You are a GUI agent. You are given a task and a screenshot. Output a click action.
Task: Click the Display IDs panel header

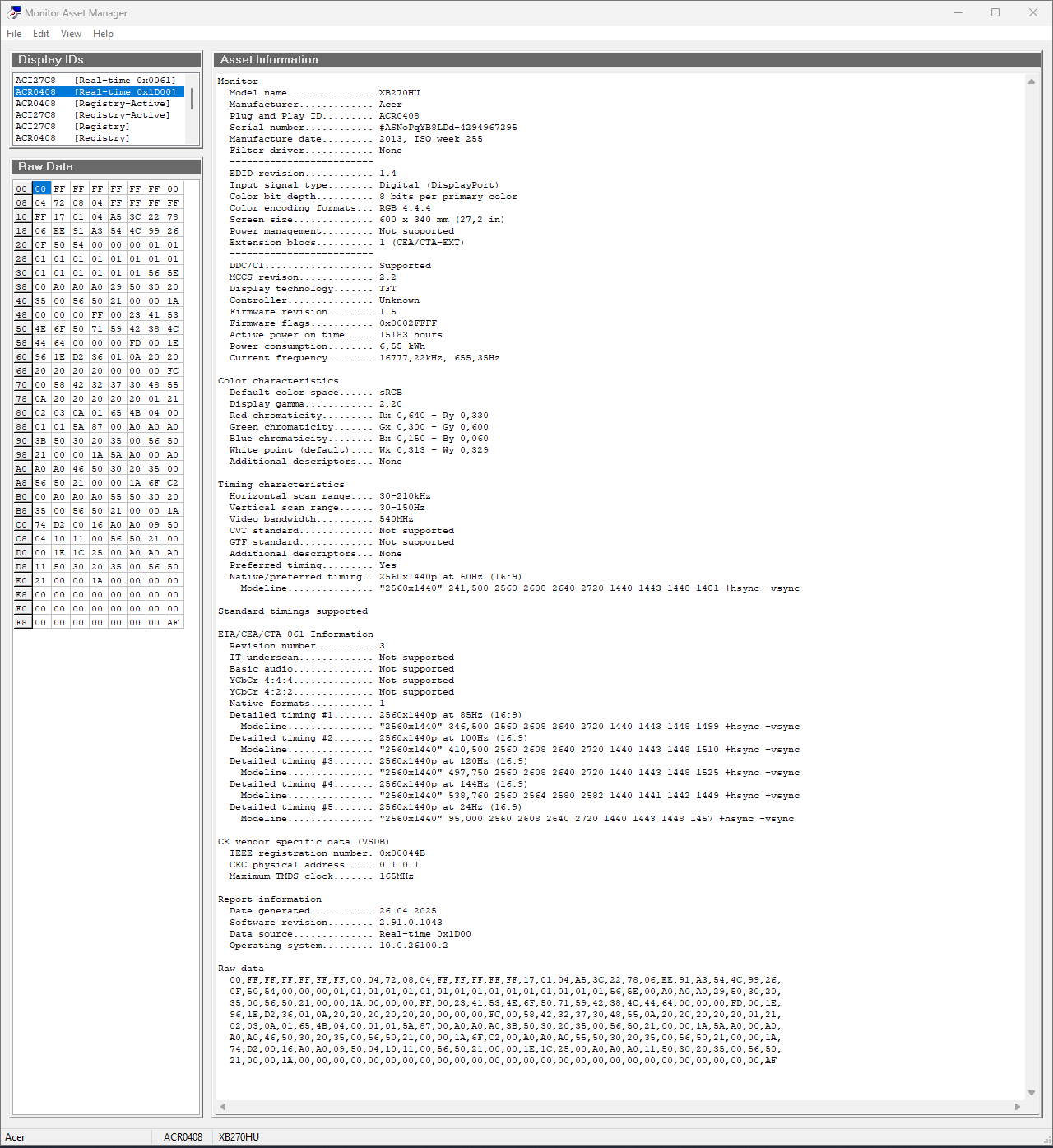tap(106, 60)
